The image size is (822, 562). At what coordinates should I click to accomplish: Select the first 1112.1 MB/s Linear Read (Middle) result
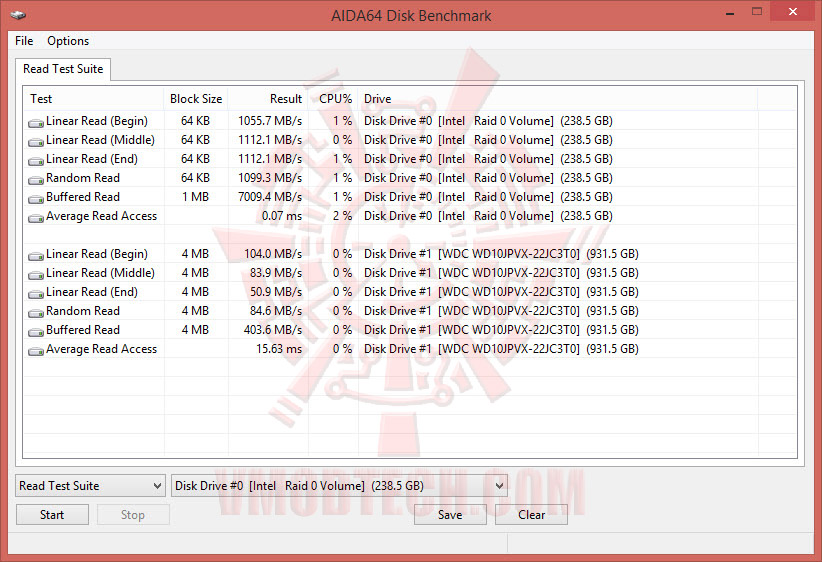[270, 140]
